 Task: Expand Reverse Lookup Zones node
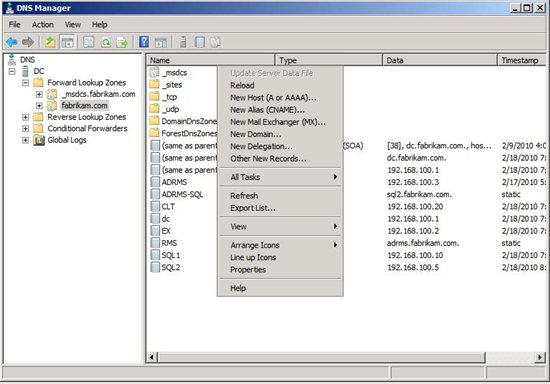coord(25,117)
